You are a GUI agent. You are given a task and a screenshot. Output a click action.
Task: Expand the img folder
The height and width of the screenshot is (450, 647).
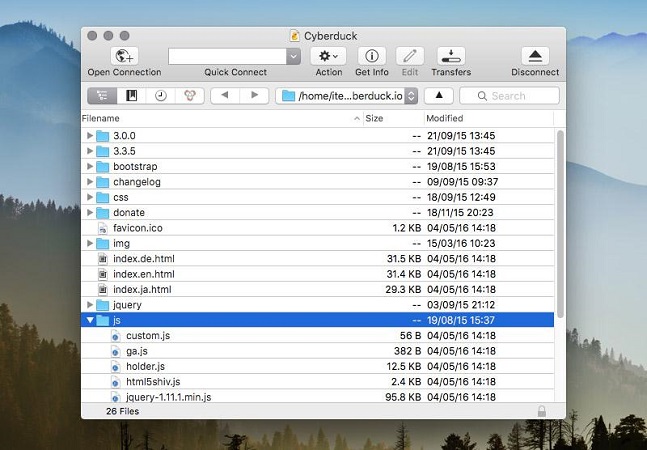[x=90, y=243]
